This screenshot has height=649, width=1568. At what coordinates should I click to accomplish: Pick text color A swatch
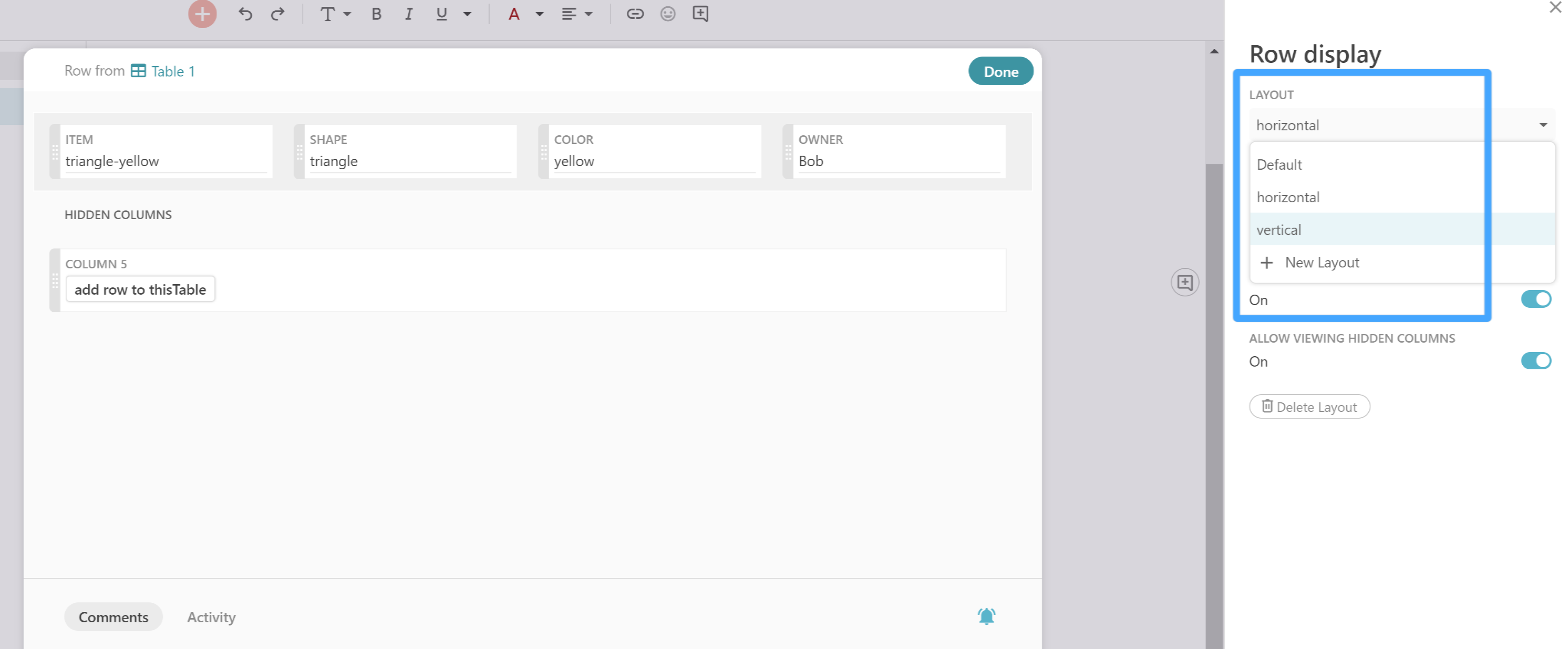514,14
